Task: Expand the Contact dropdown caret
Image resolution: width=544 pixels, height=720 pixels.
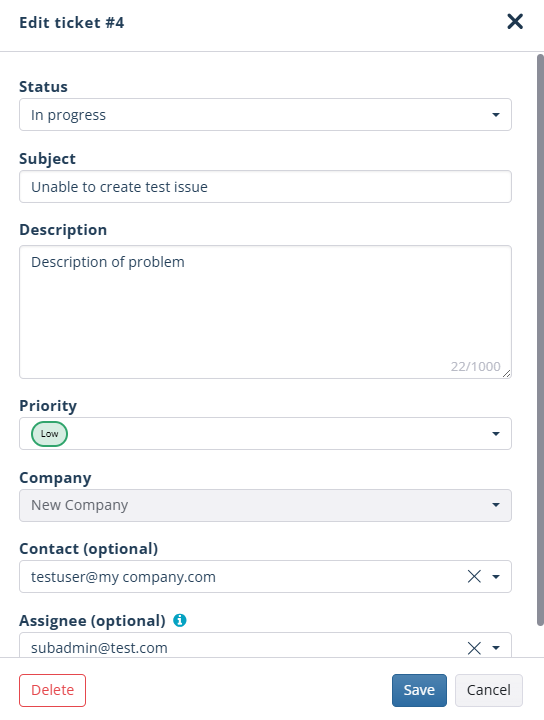Action: pyautogui.click(x=496, y=577)
